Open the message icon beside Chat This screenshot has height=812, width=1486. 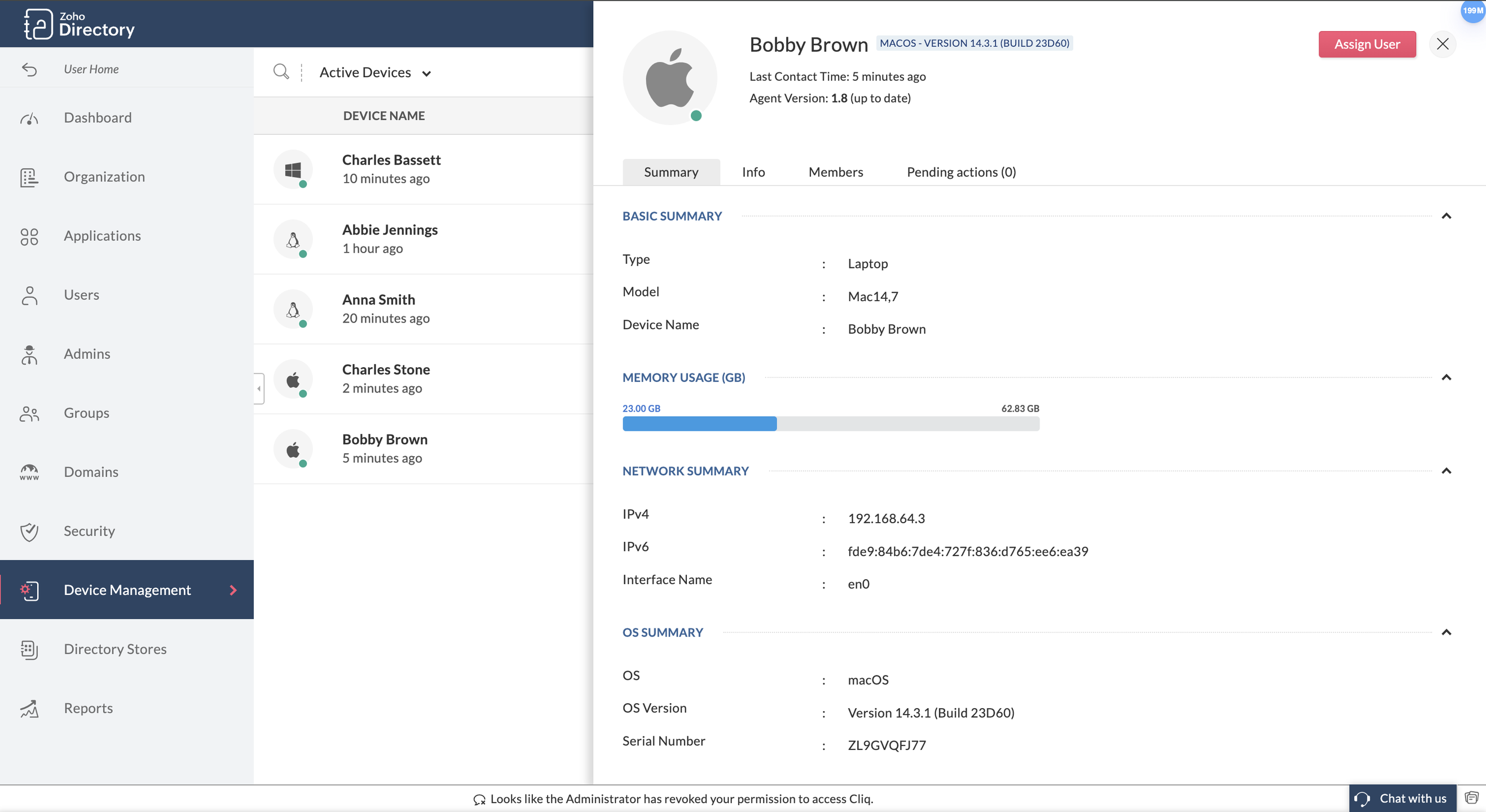[x=1471, y=798]
